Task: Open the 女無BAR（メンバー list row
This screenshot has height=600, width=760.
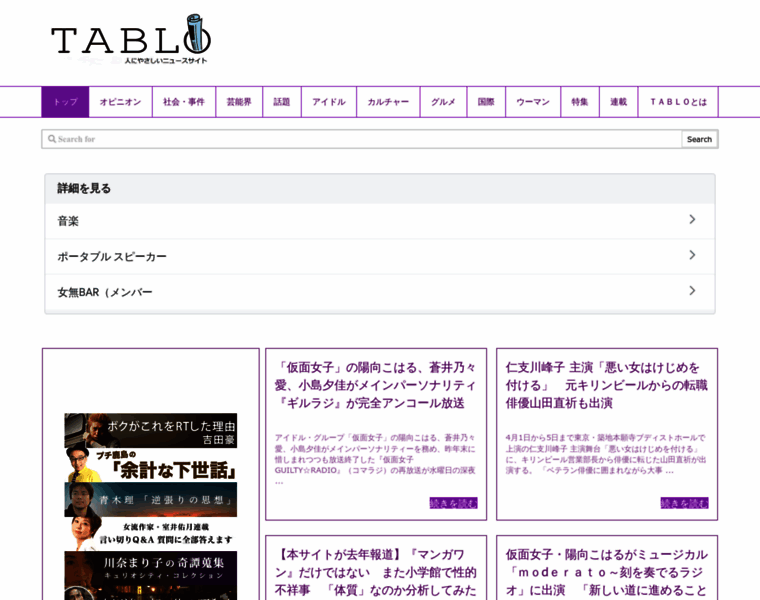Action: click(380, 292)
